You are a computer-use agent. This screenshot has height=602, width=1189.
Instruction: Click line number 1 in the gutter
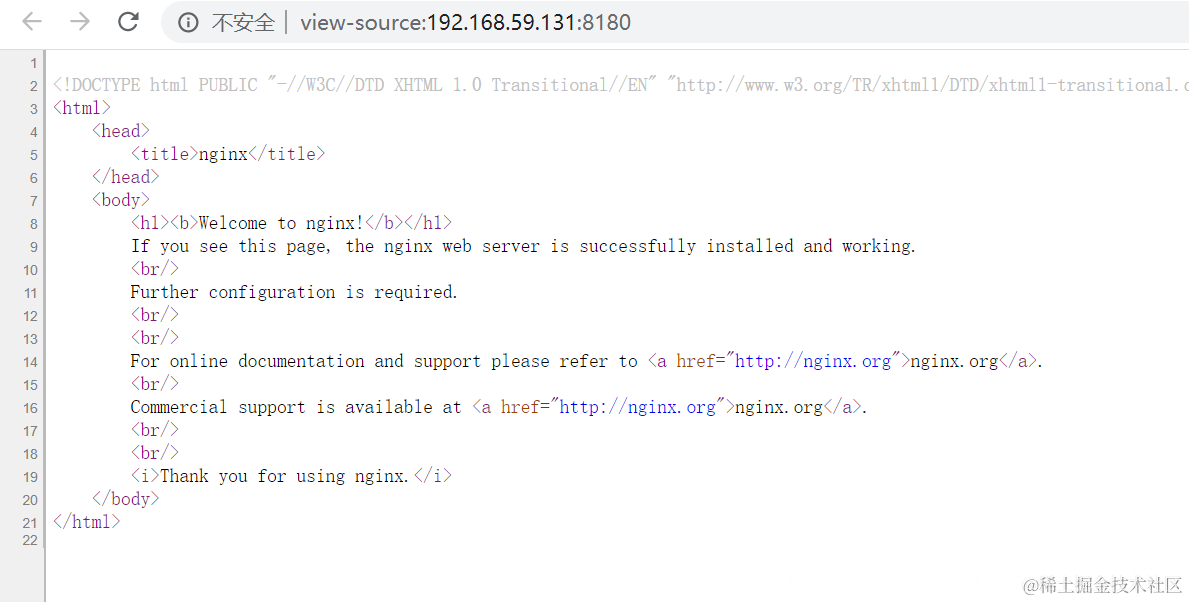[x=33, y=63]
